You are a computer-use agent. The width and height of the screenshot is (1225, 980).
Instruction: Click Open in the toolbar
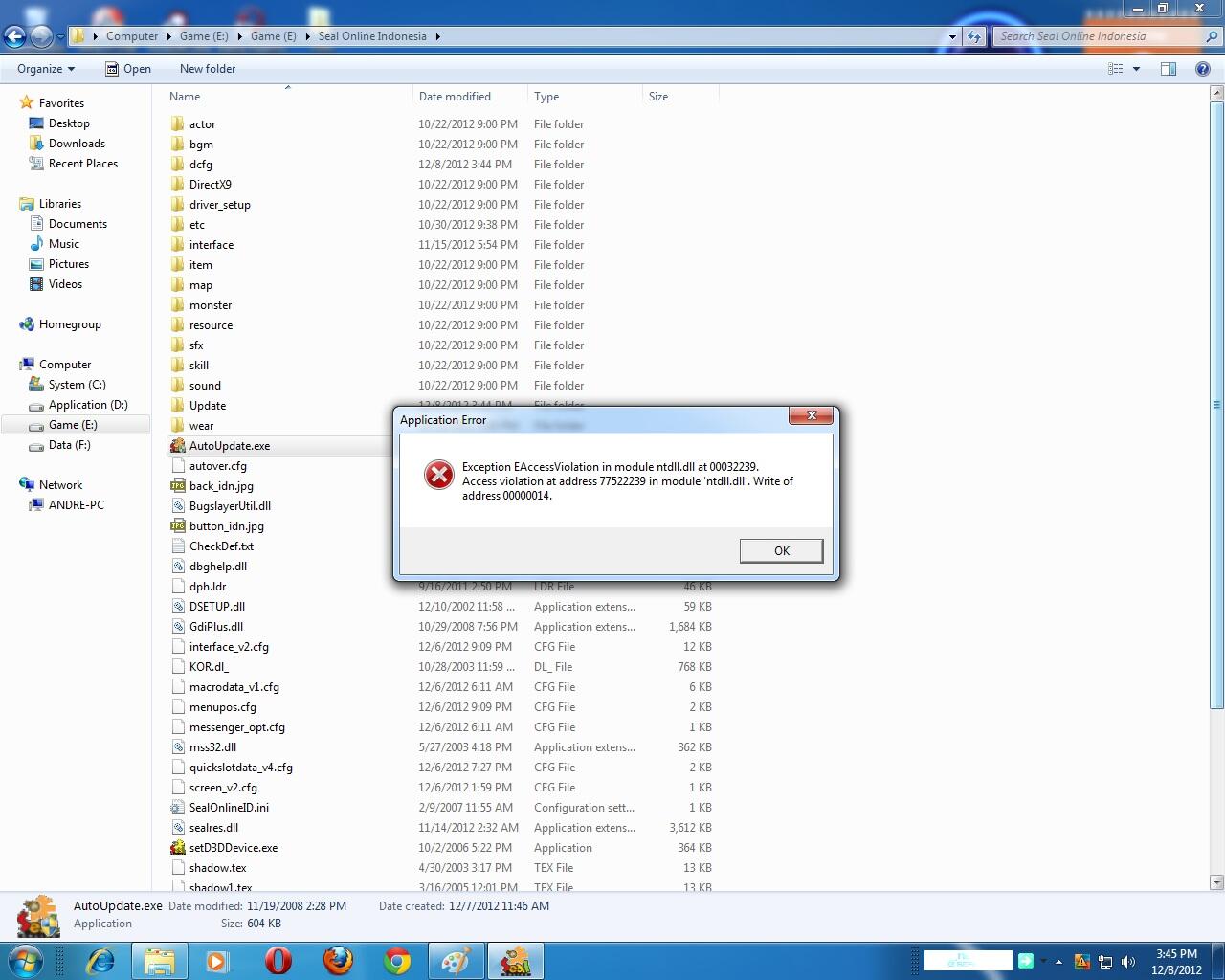point(128,69)
